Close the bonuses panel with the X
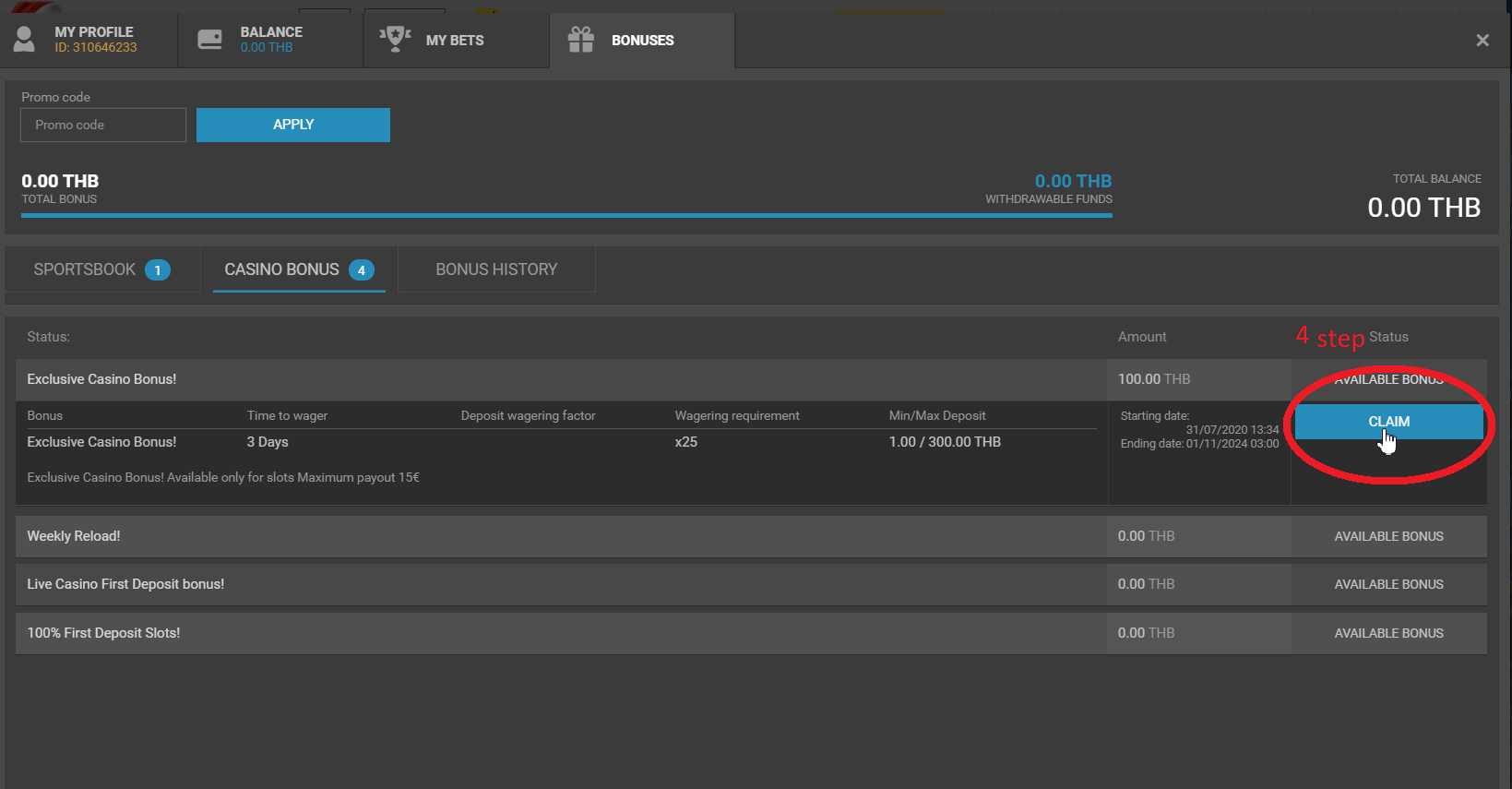 click(x=1482, y=41)
